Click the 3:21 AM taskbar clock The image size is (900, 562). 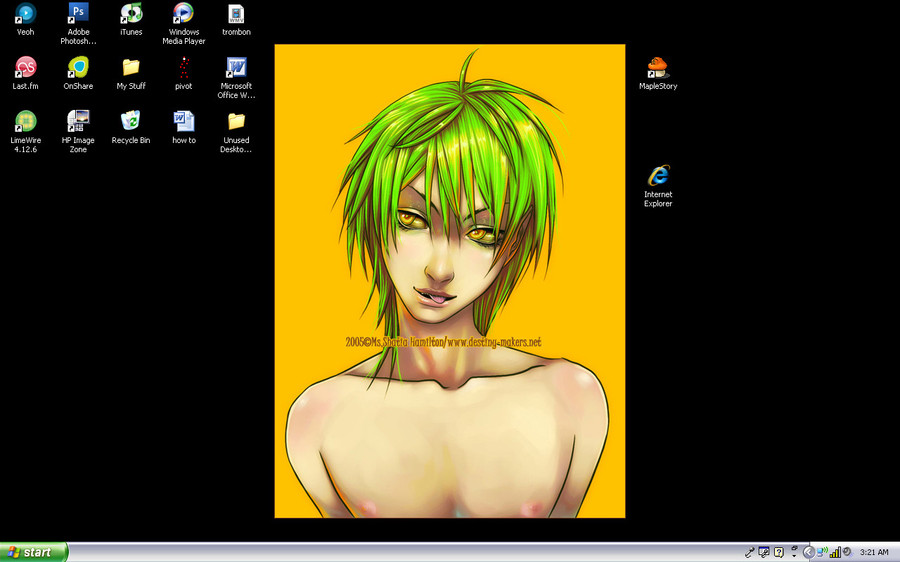click(874, 552)
